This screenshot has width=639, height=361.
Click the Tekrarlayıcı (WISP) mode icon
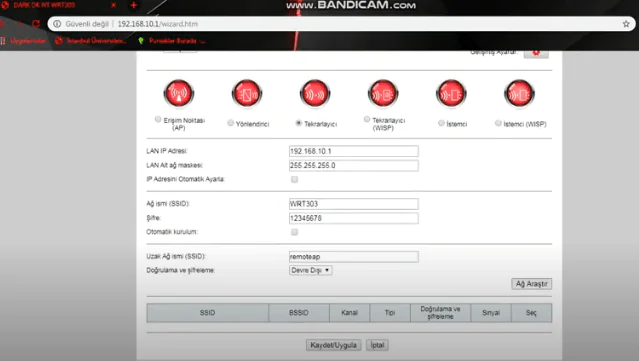(383, 93)
